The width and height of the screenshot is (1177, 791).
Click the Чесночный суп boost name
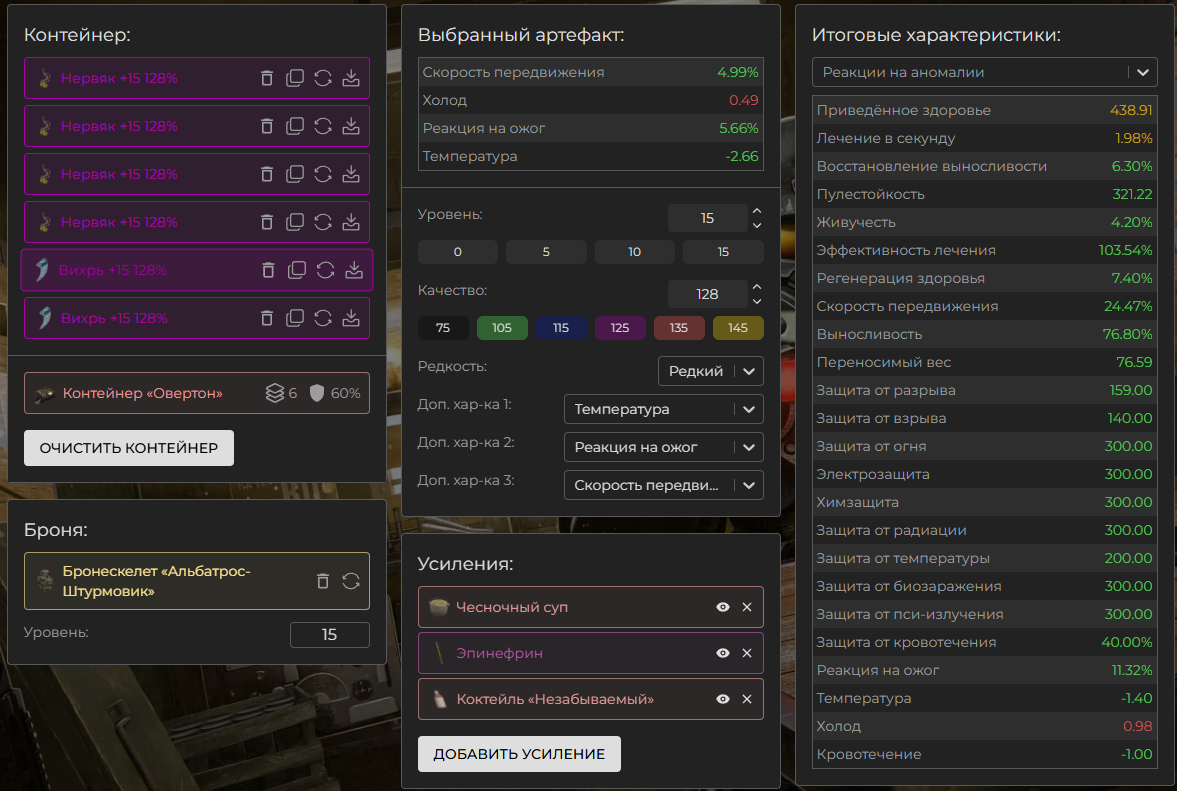pos(512,607)
